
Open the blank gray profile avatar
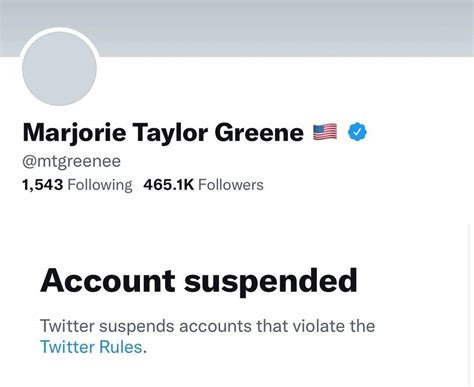pyautogui.click(x=59, y=69)
